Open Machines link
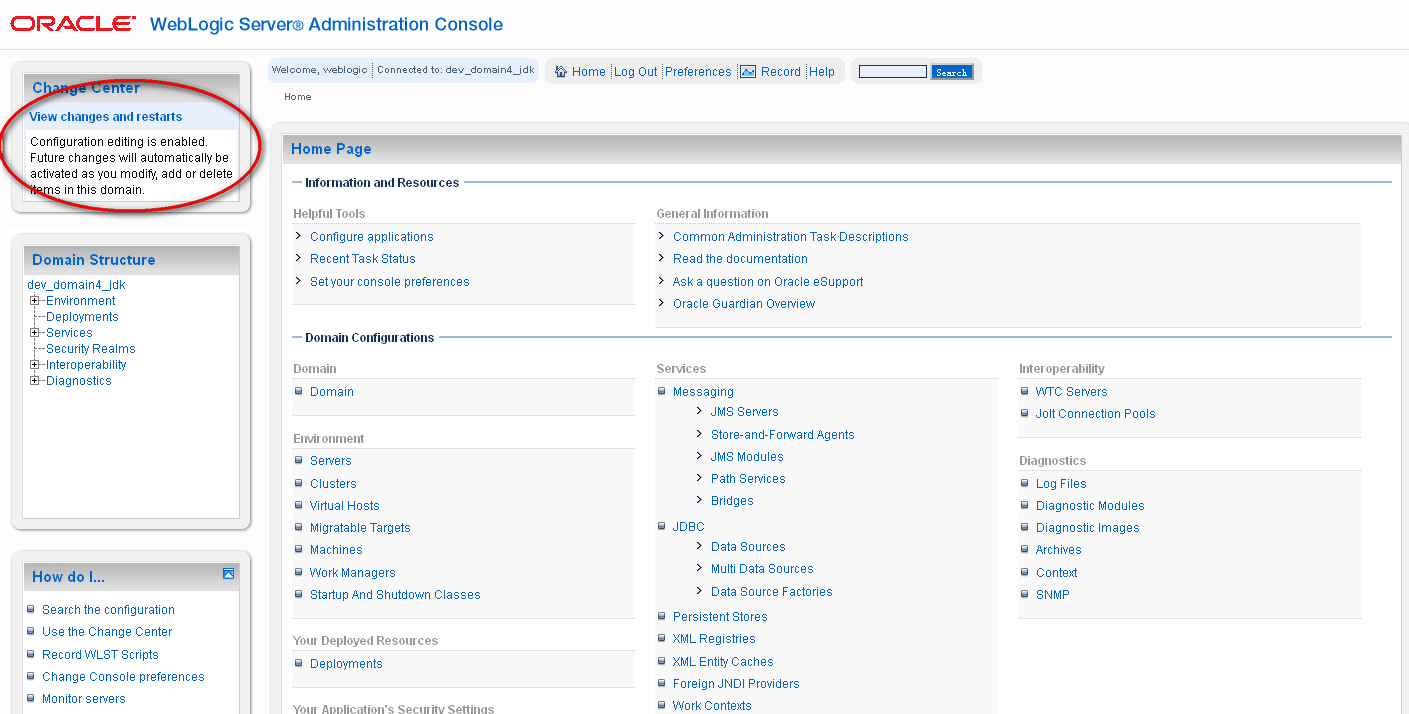This screenshot has width=1409, height=714. pos(336,550)
